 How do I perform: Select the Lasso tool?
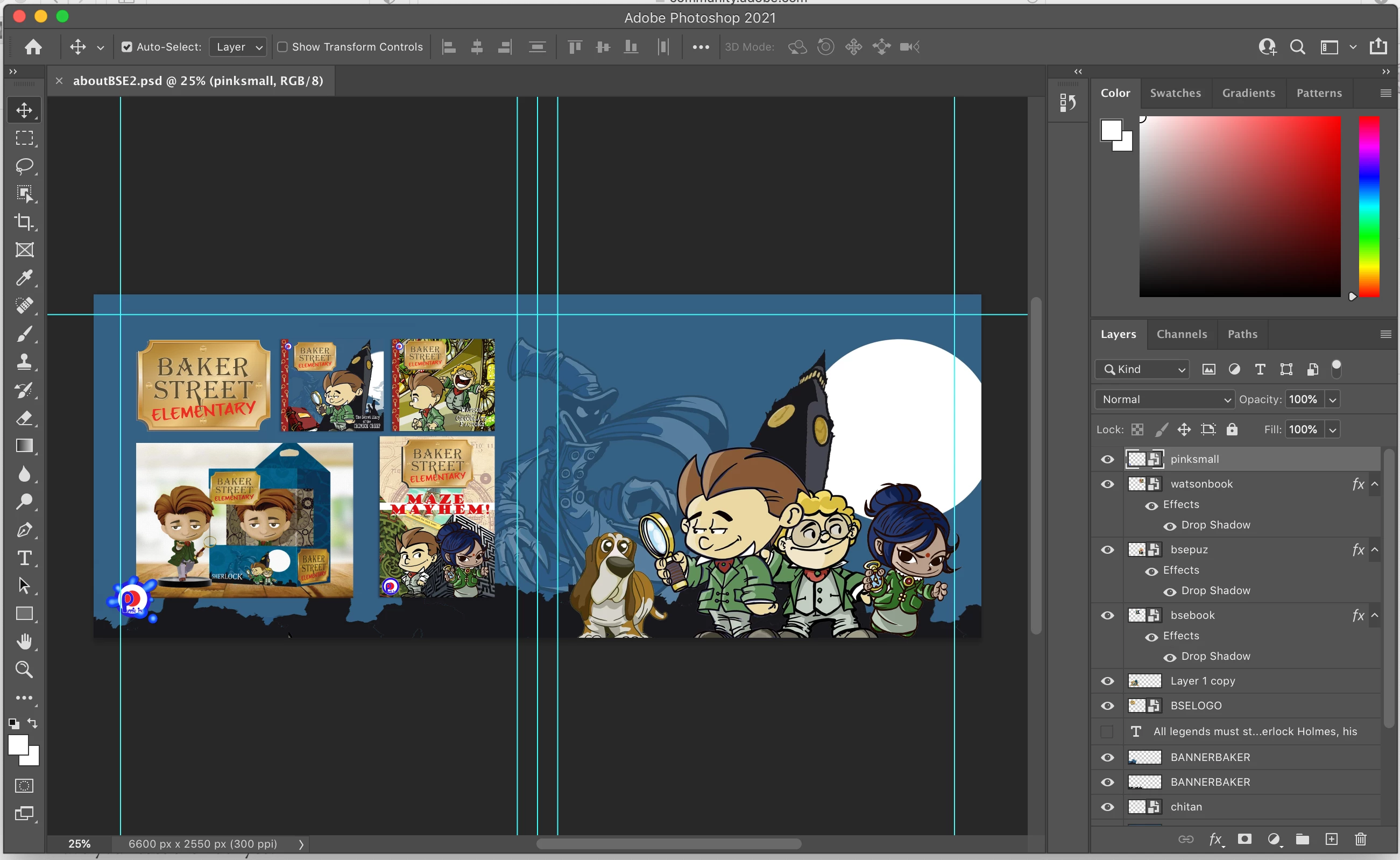point(24,166)
